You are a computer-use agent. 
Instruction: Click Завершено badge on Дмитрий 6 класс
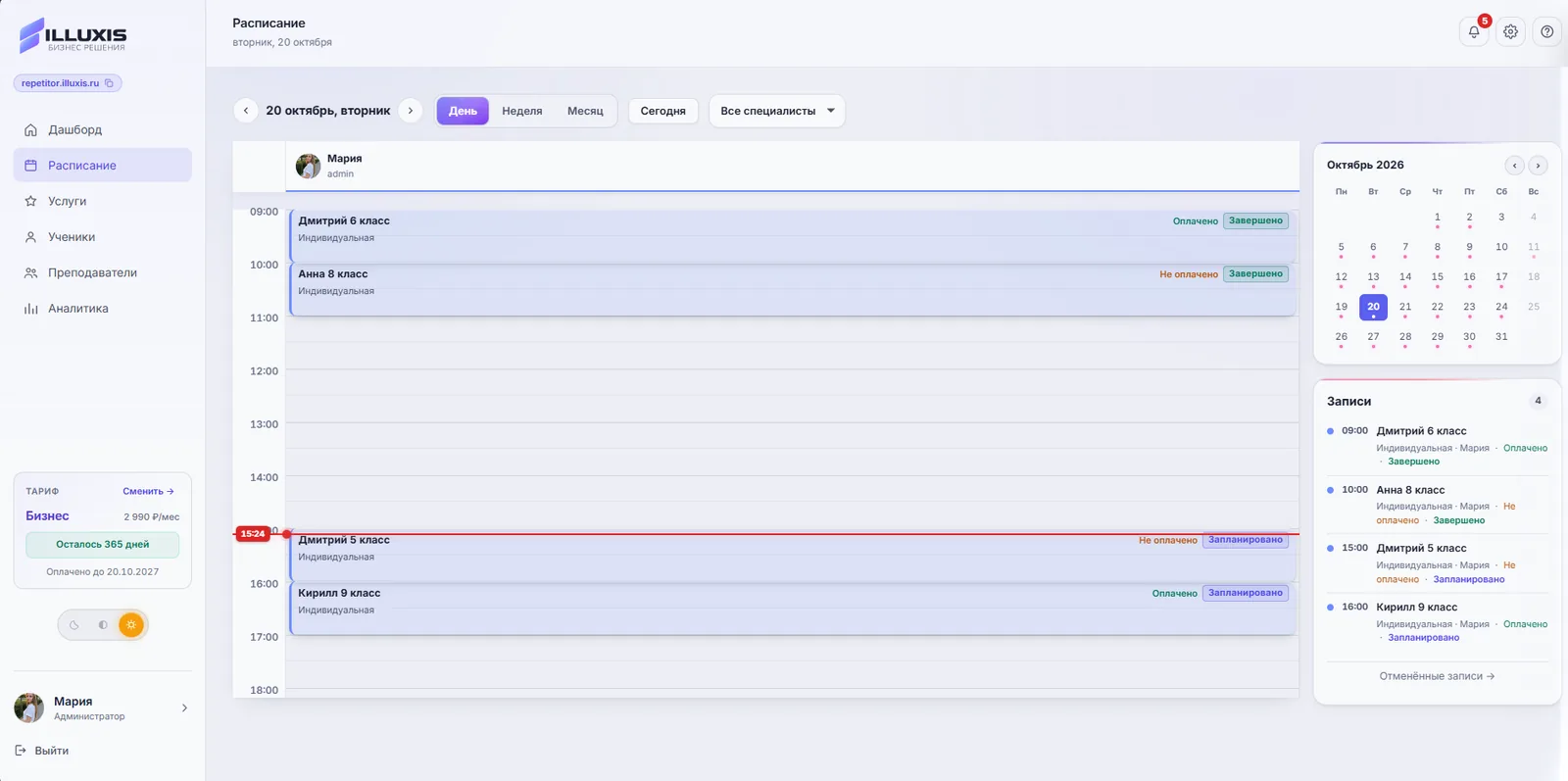coord(1255,220)
